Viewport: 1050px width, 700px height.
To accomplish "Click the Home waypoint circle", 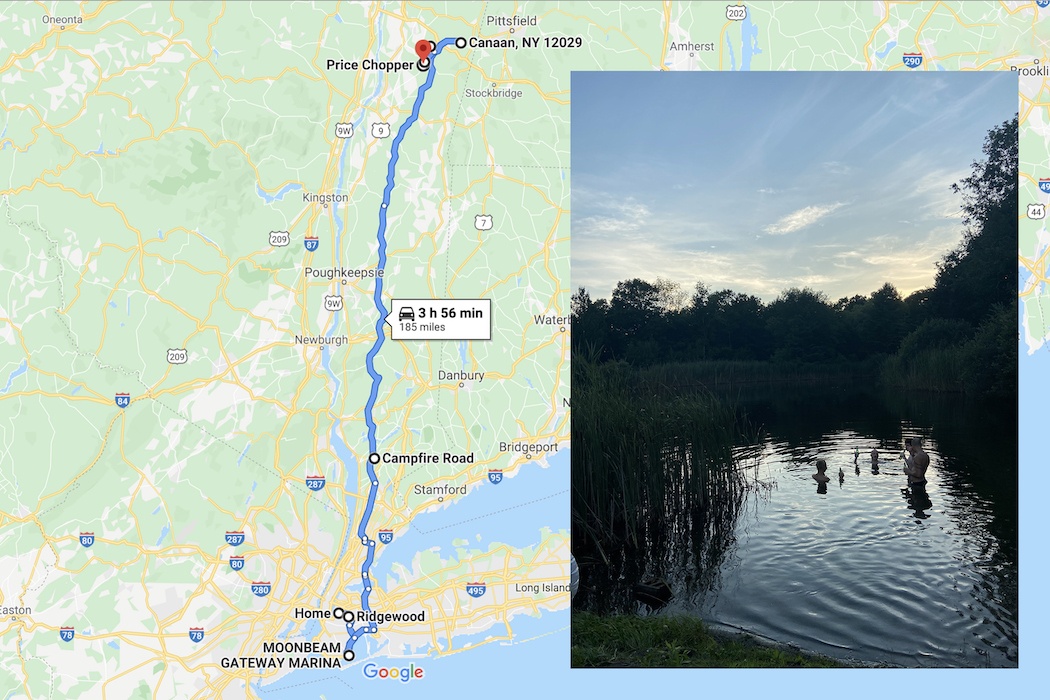I will pyautogui.click(x=339, y=613).
